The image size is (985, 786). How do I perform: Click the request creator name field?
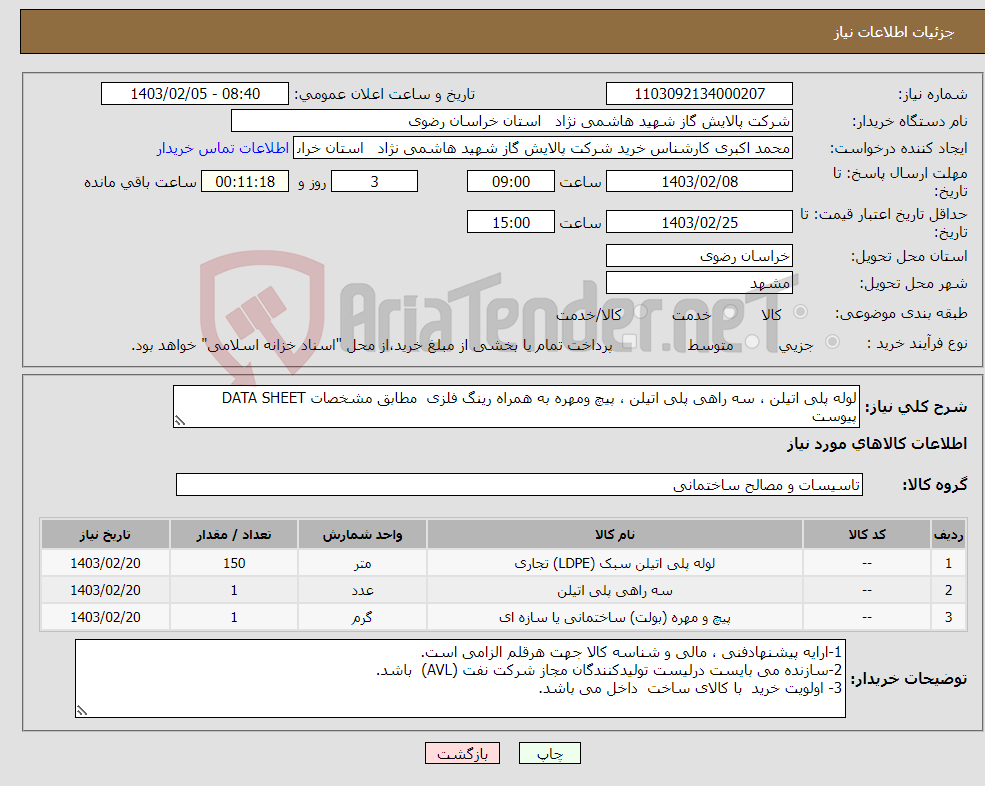pos(543,148)
